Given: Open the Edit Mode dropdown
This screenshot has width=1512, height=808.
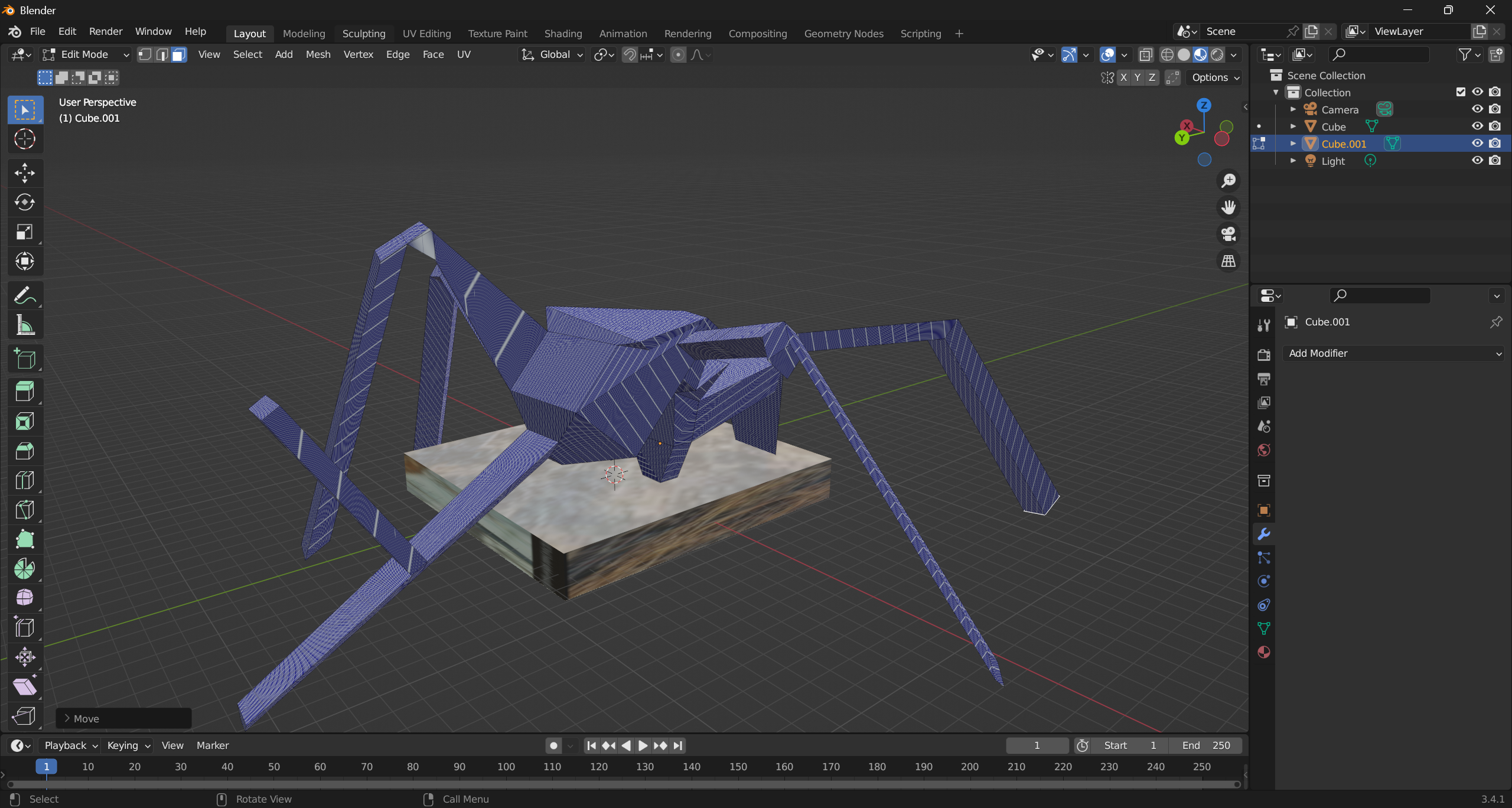Looking at the screenshot, I should pyautogui.click(x=86, y=55).
